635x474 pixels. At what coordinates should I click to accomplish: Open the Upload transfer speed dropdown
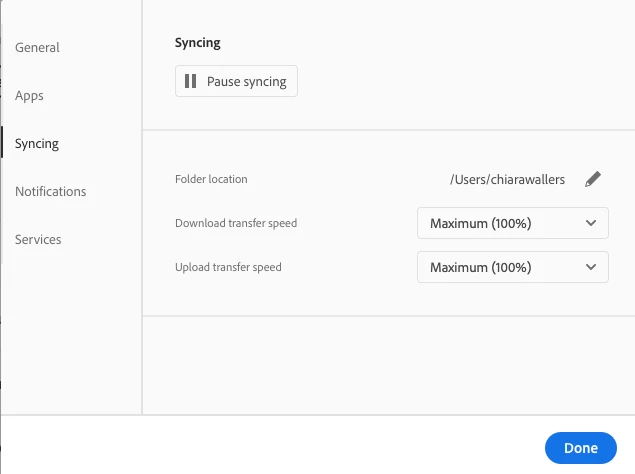(x=512, y=267)
